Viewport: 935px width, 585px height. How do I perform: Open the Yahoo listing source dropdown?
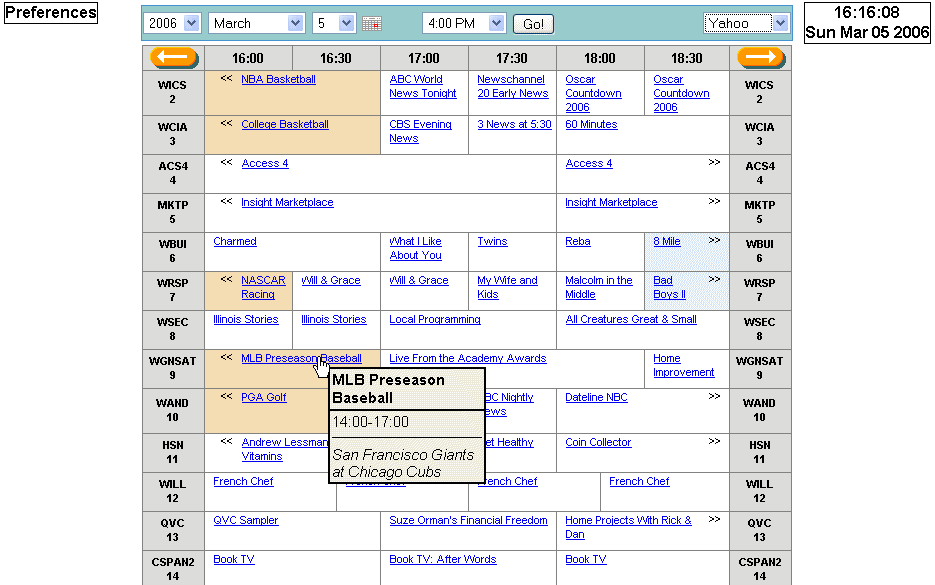pos(747,23)
